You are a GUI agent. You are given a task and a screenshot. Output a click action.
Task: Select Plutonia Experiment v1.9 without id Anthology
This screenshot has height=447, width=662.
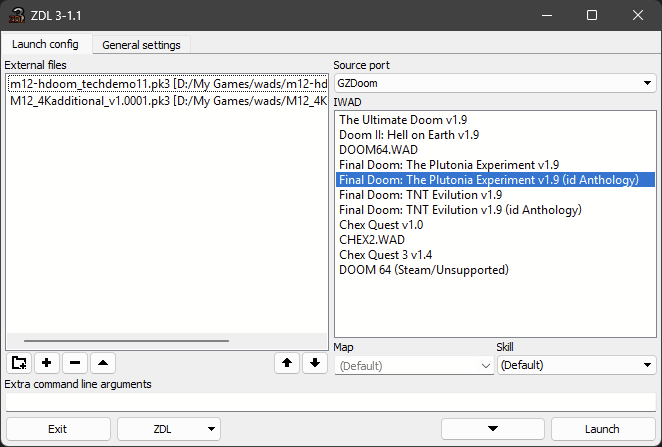pyautogui.click(x=495, y=165)
